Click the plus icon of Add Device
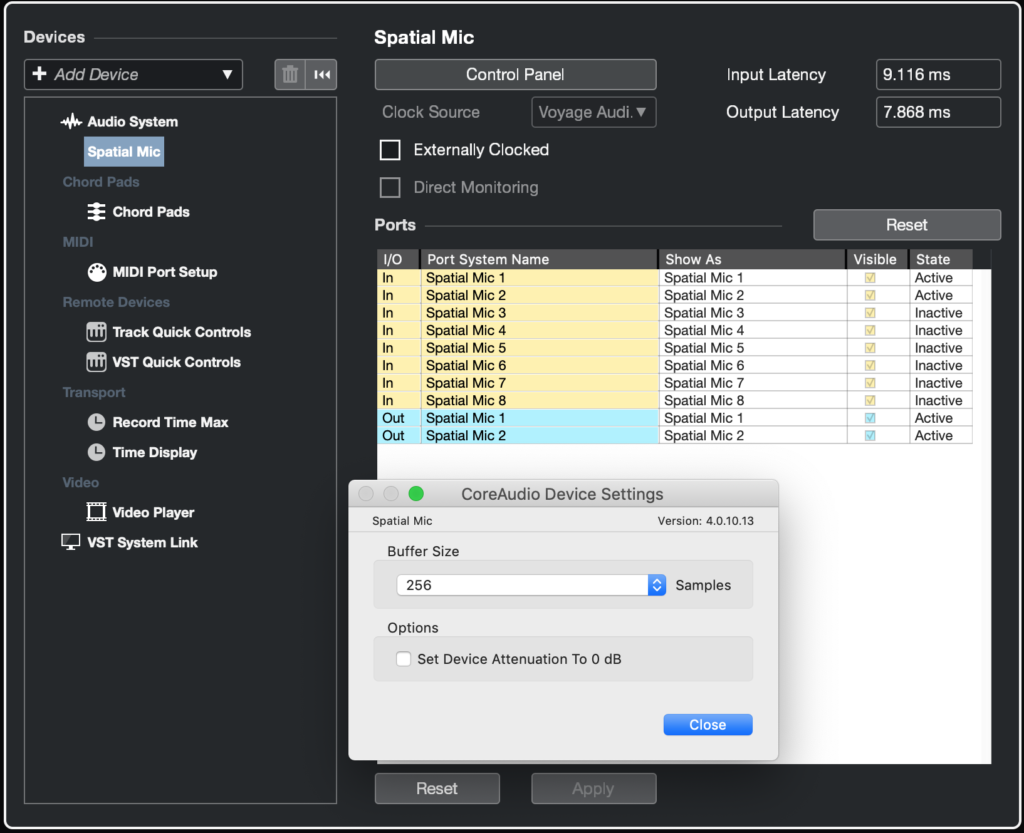 click(39, 74)
